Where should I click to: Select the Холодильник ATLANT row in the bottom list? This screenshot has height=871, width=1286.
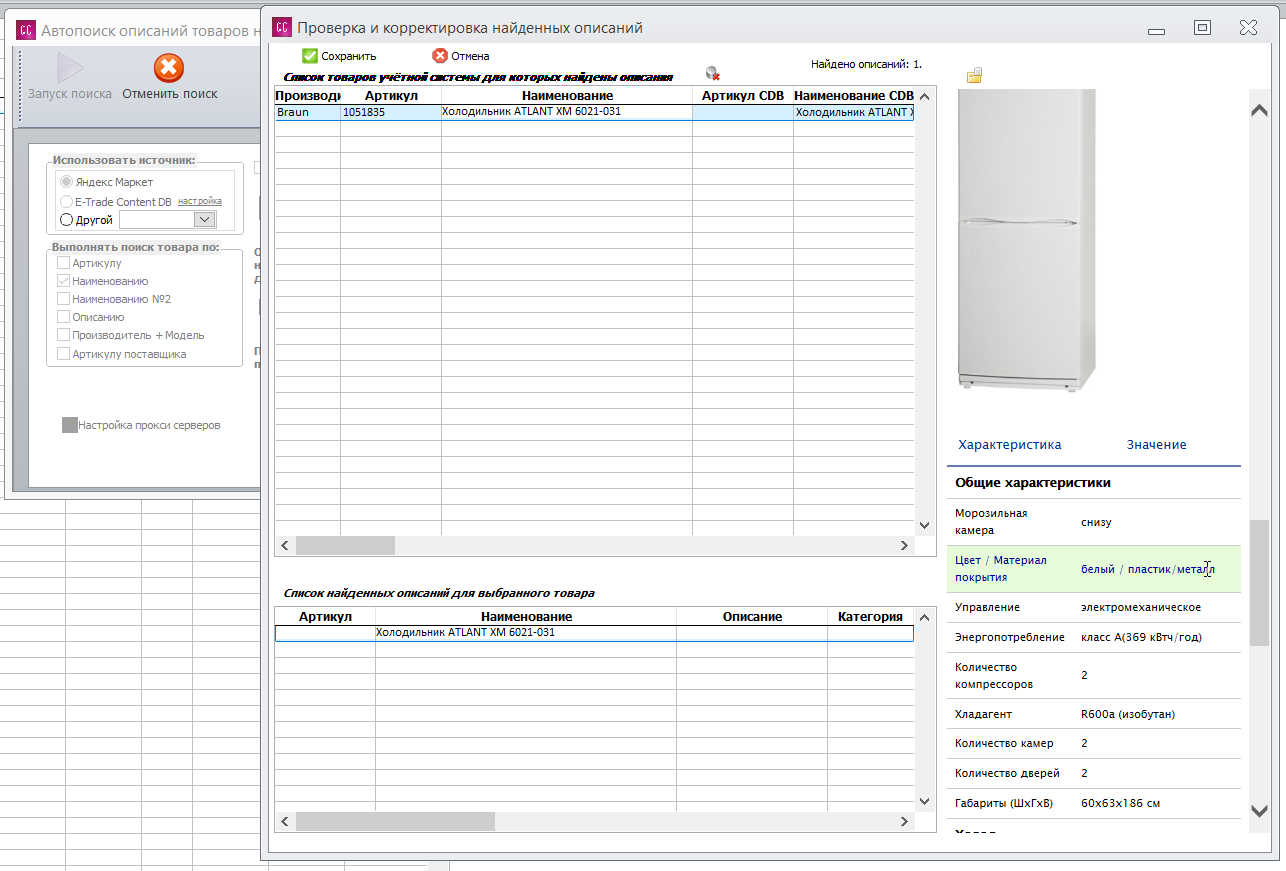594,633
